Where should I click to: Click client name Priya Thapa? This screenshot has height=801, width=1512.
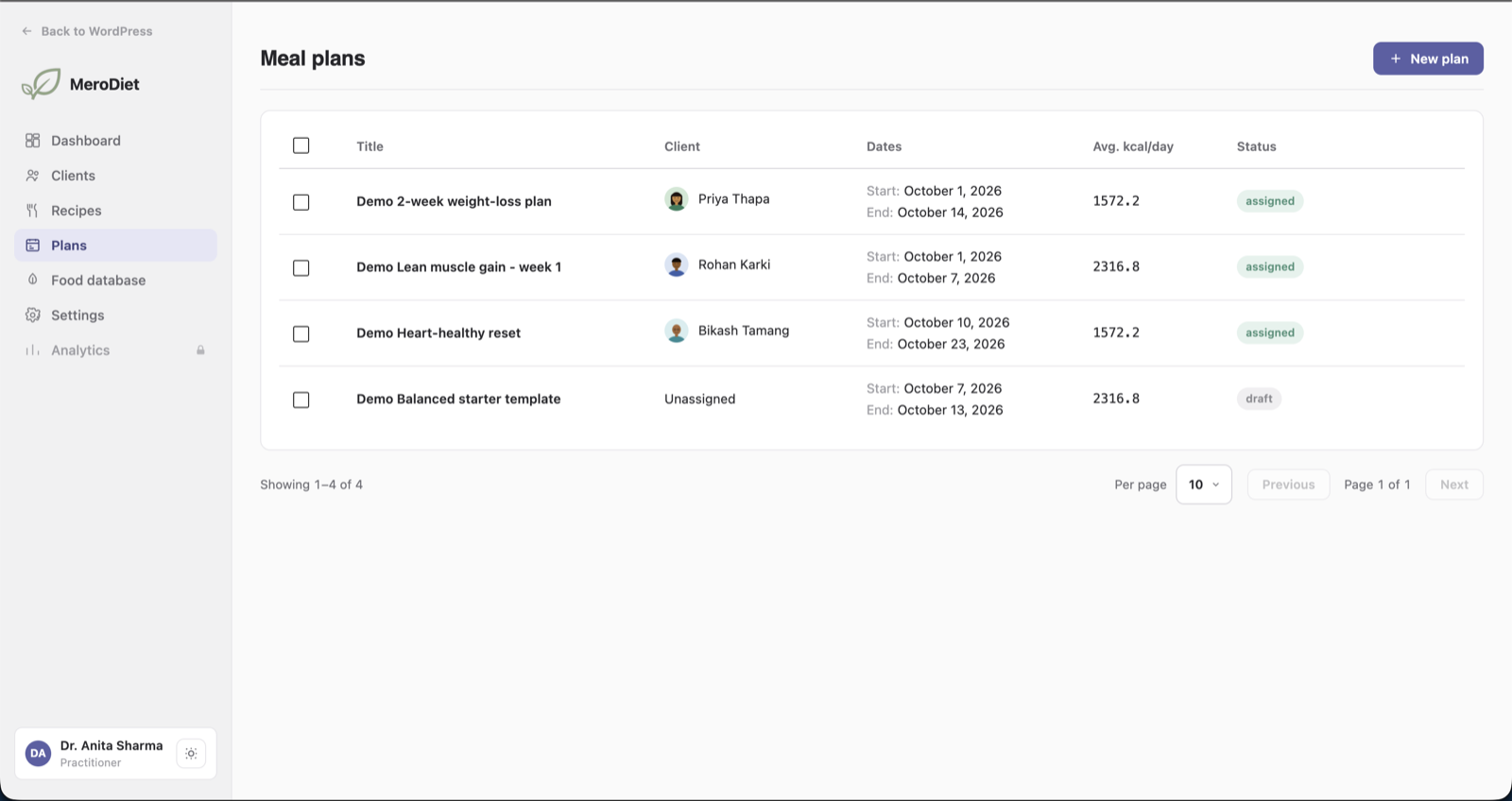733,199
